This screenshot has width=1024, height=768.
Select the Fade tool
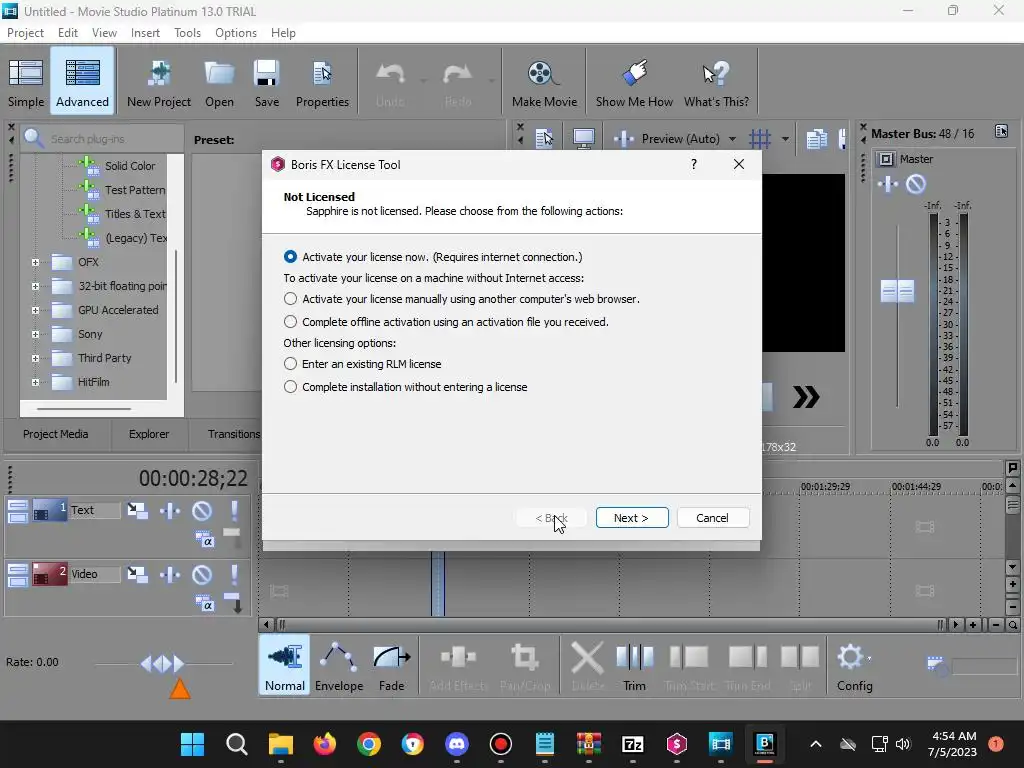pos(391,666)
